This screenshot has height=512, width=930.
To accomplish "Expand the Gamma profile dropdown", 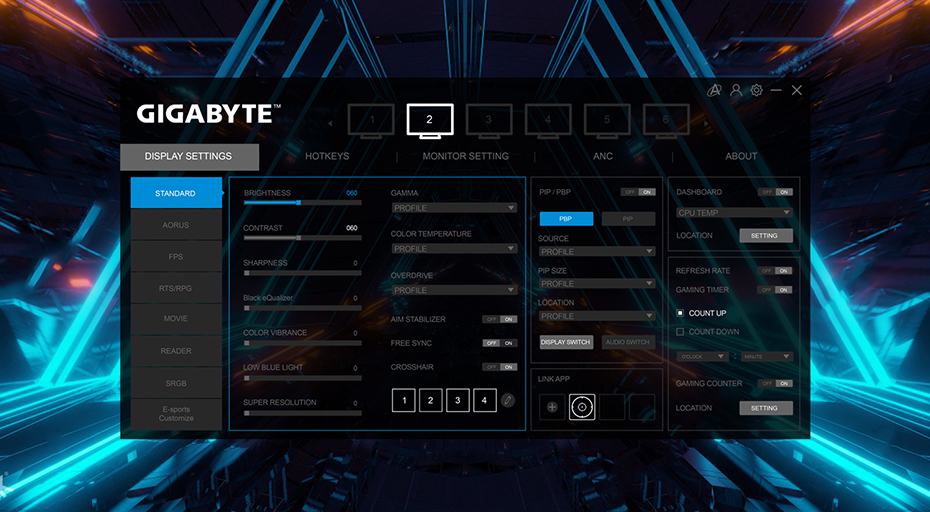I will click(454, 208).
